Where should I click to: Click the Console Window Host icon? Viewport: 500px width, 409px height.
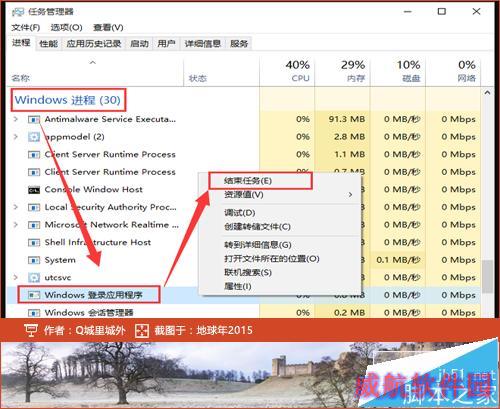[x=34, y=190]
